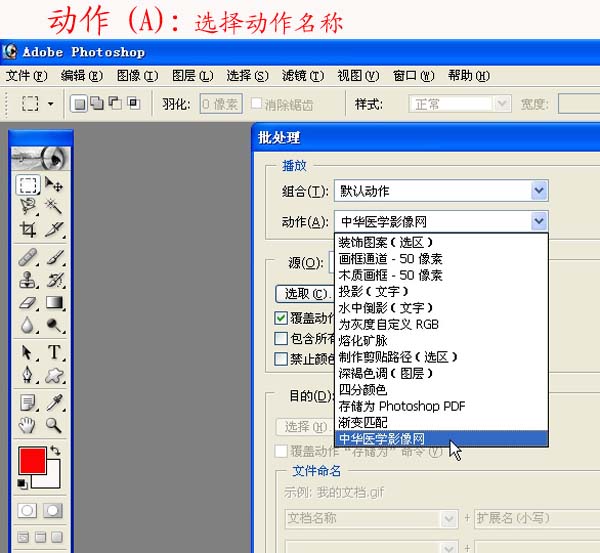Select the Zoom tool
600x553 pixels.
click(54, 425)
